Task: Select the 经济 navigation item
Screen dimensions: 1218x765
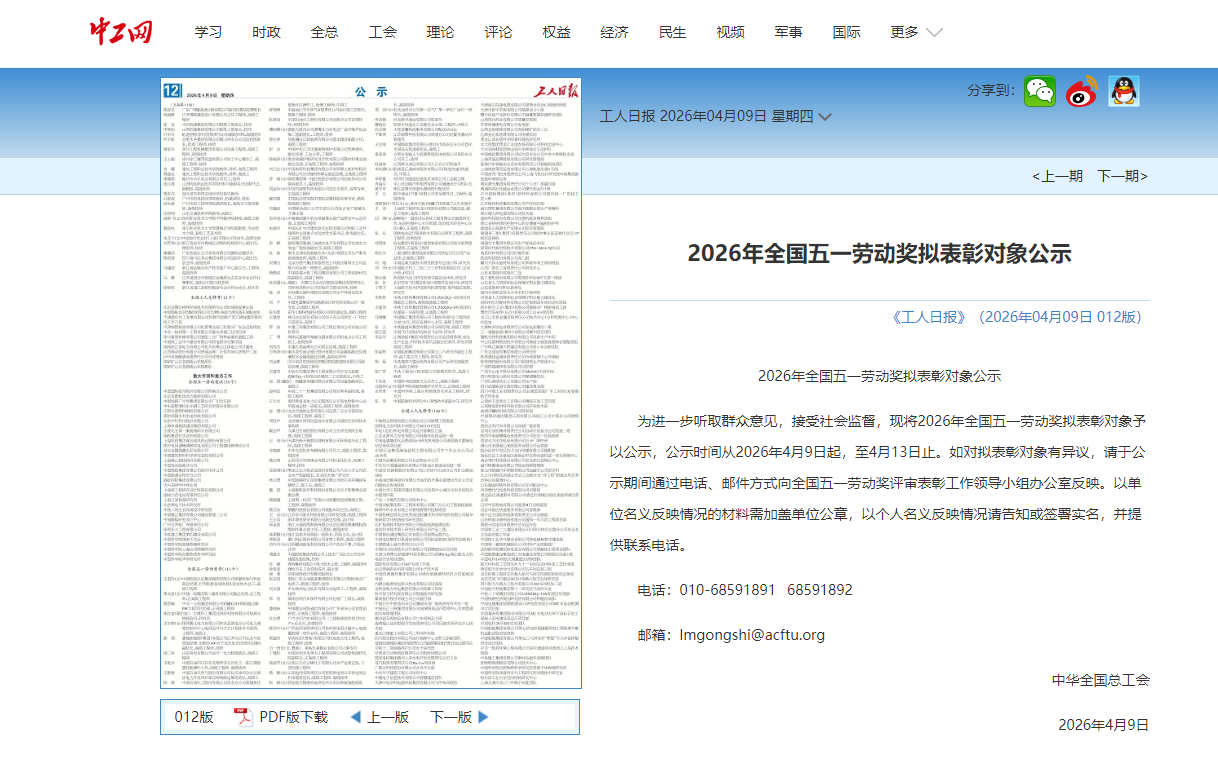Action: 613,31
